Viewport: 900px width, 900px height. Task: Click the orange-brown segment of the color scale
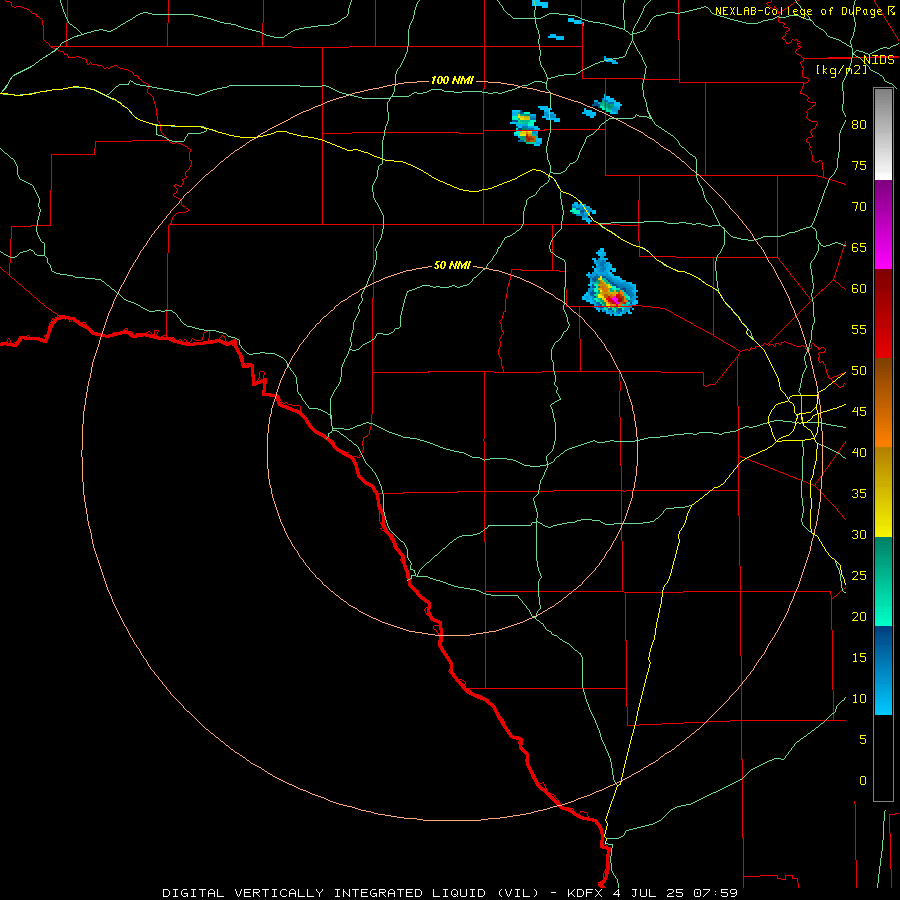pyautogui.click(x=883, y=402)
